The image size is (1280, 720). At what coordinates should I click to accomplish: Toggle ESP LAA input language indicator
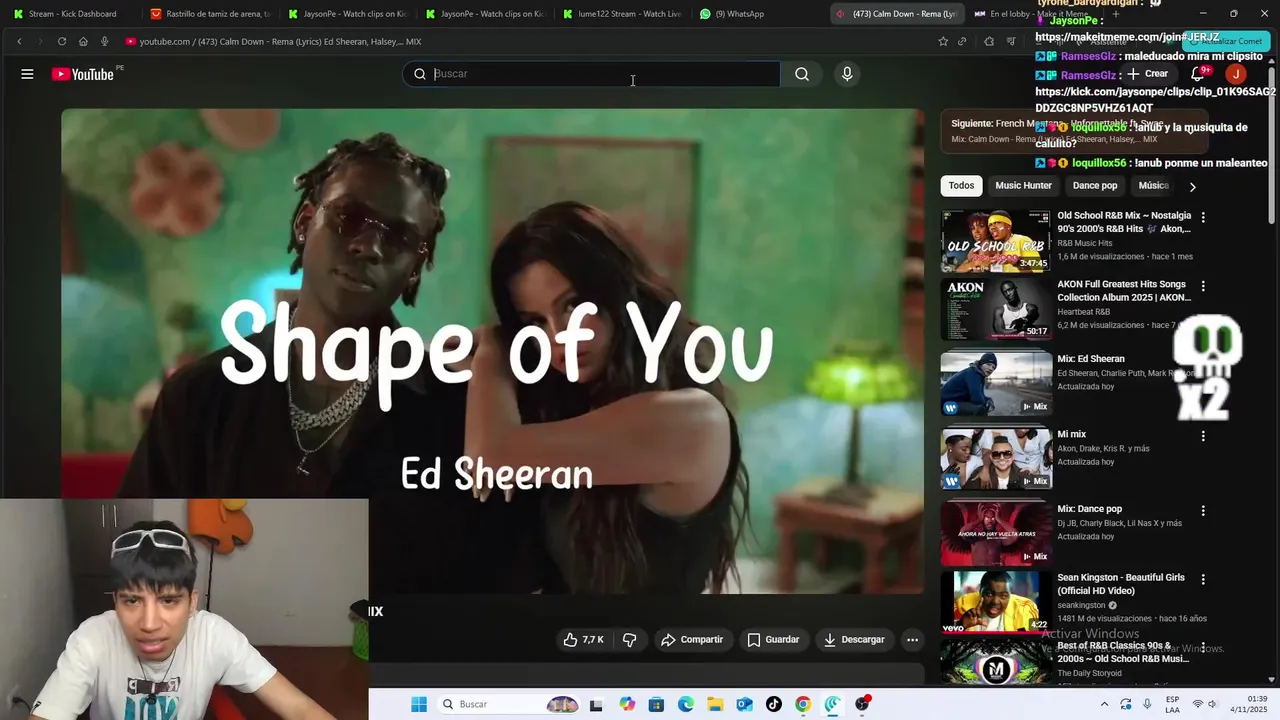click(x=1173, y=704)
